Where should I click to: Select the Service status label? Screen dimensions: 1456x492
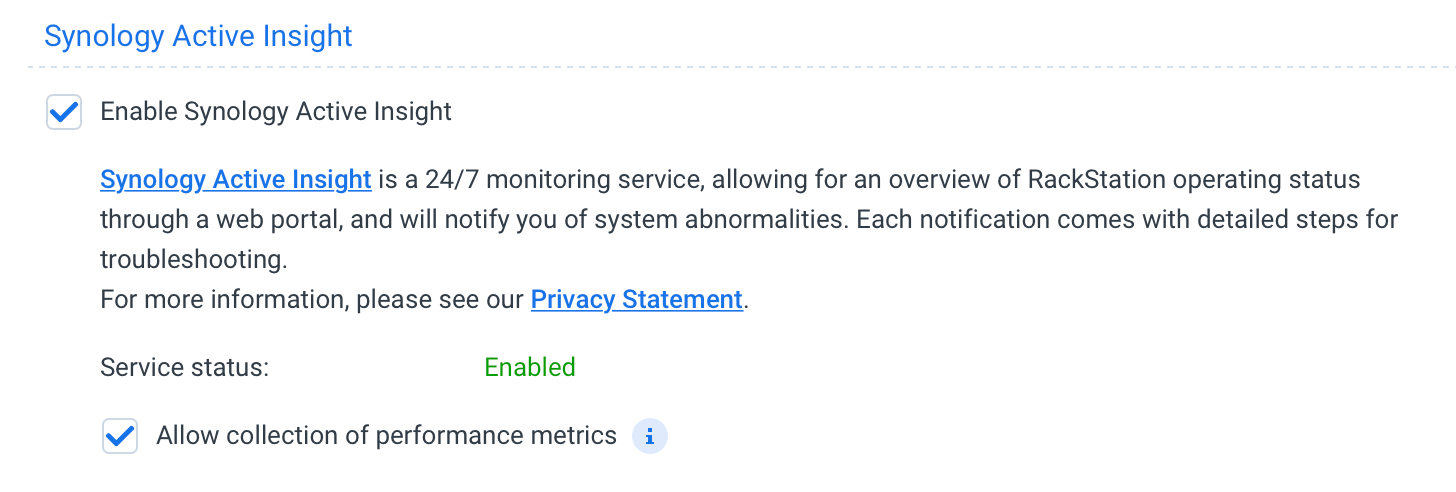point(185,367)
